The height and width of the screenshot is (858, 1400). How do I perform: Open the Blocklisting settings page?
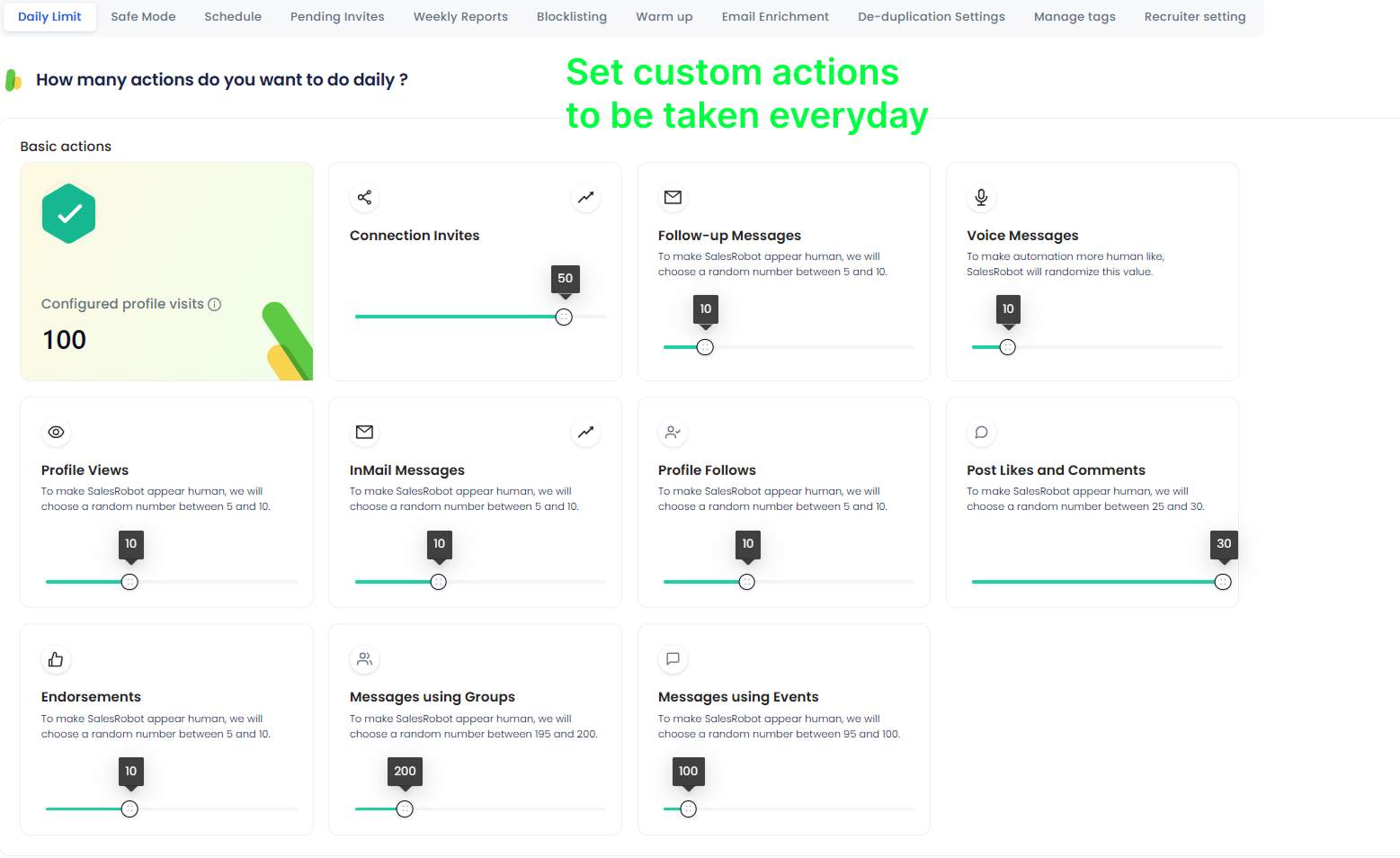coord(571,16)
